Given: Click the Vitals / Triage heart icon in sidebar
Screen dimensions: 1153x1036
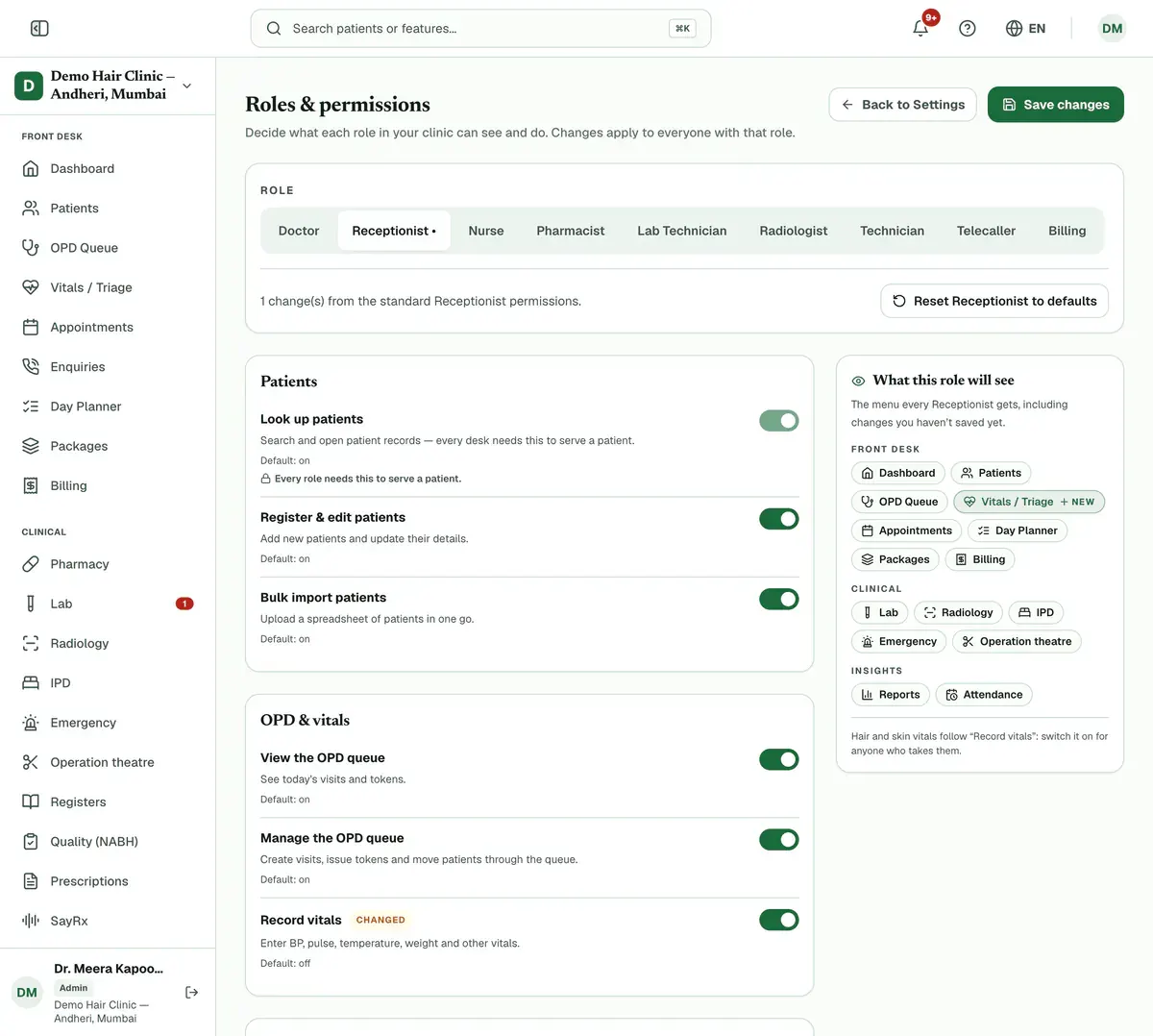Looking at the screenshot, I should [31, 287].
